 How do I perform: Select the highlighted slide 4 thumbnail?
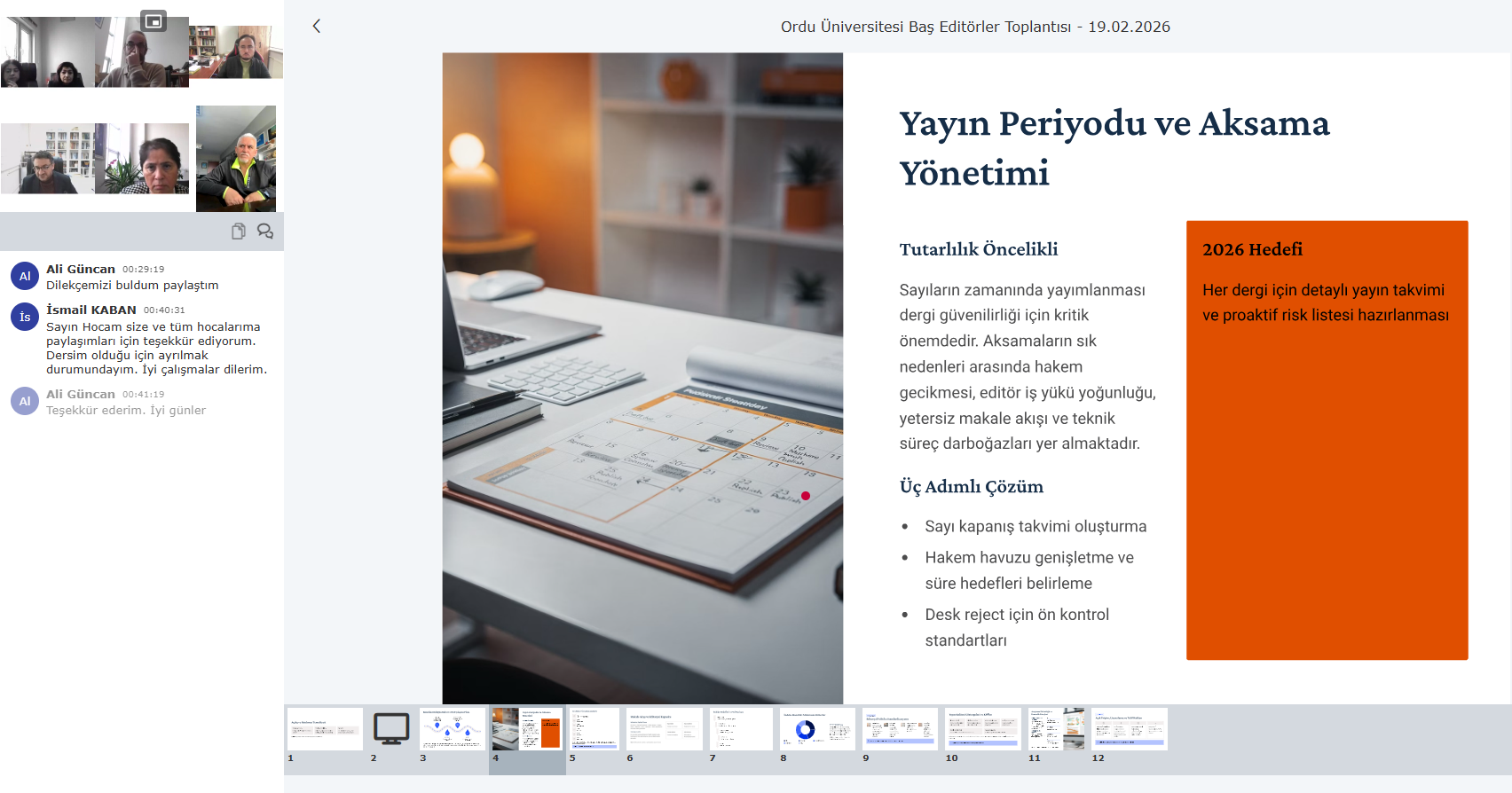pos(526,729)
